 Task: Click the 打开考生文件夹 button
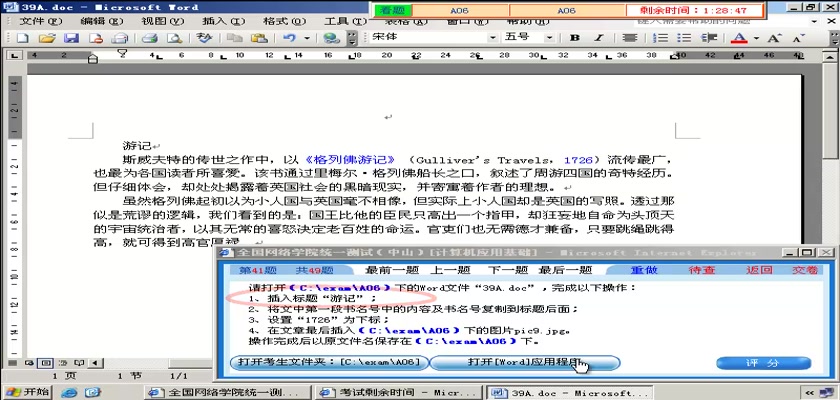pyautogui.click(x=329, y=363)
